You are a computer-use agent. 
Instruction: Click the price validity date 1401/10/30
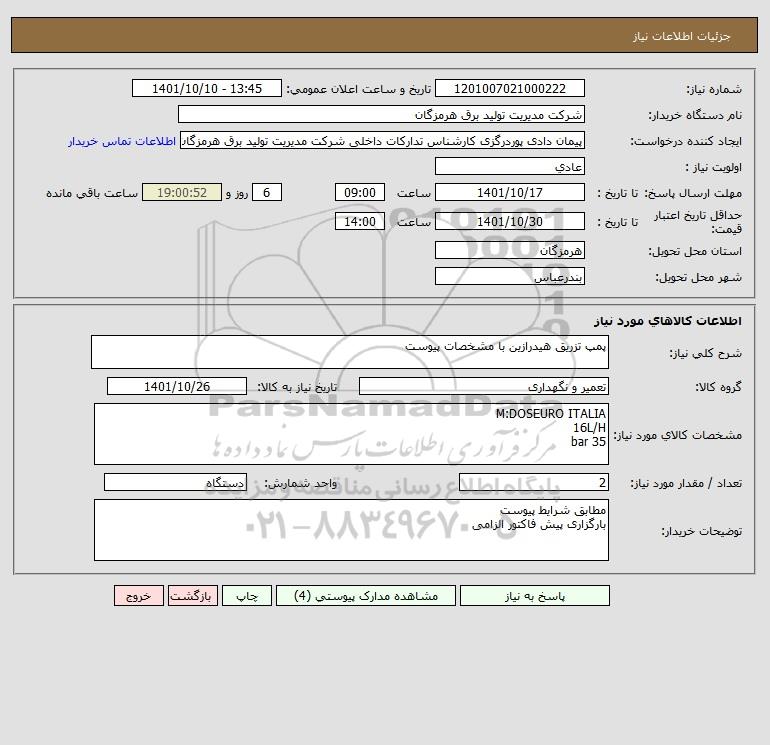coord(510,221)
